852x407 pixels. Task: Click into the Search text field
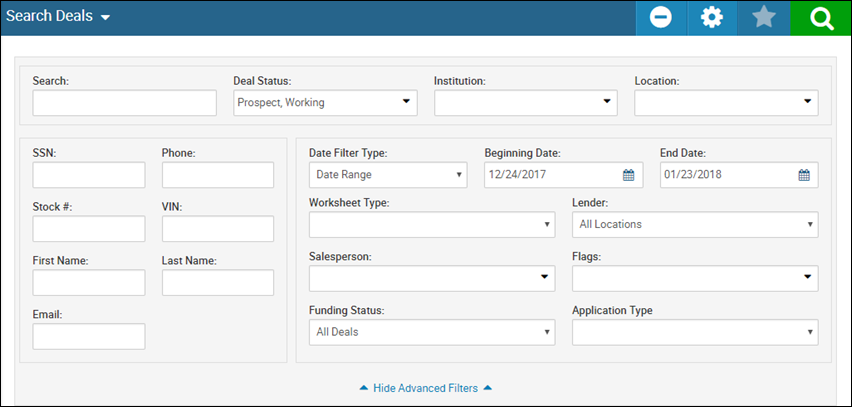pos(124,103)
